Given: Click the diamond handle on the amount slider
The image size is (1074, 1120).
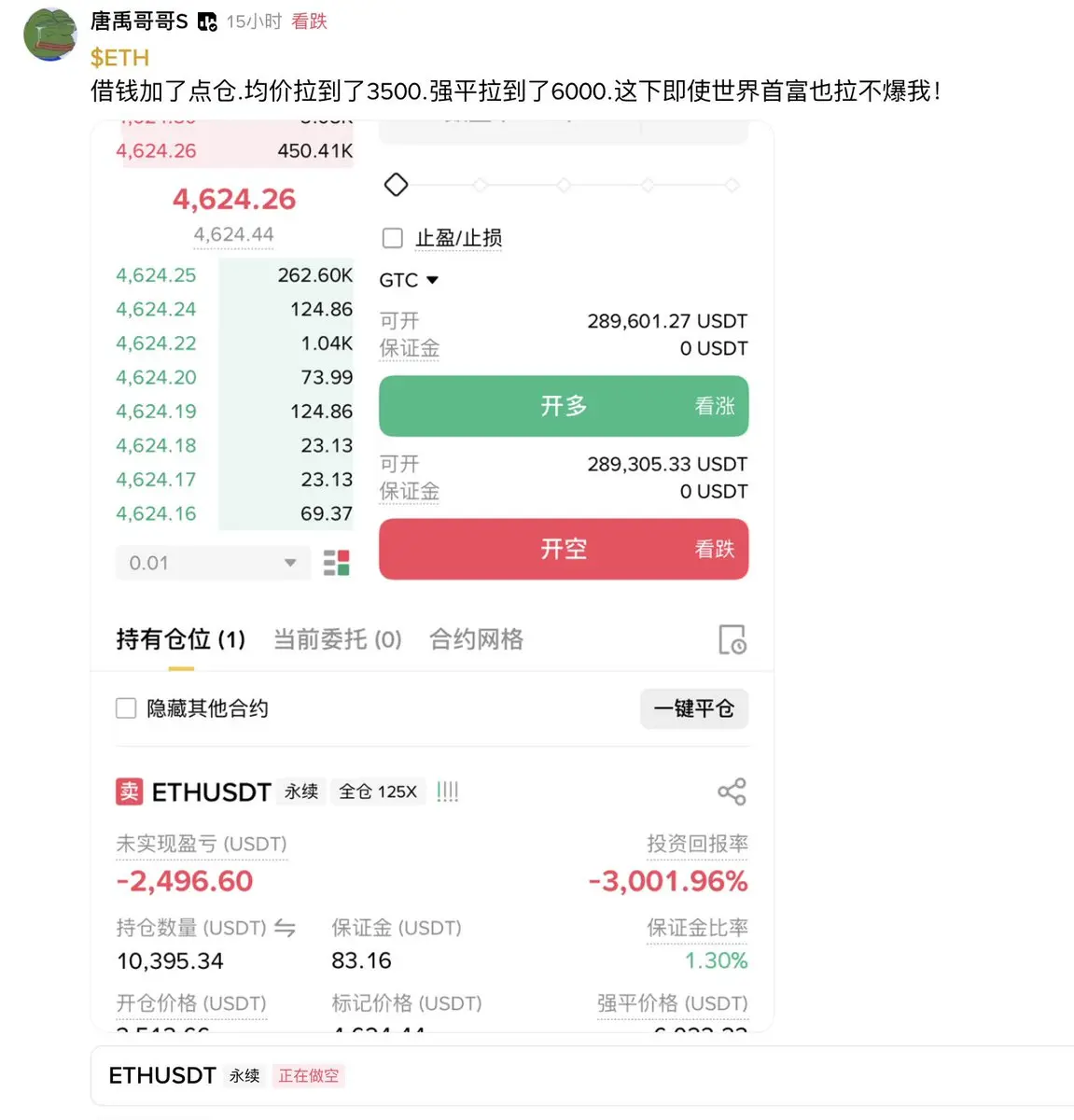Looking at the screenshot, I should 396,185.
